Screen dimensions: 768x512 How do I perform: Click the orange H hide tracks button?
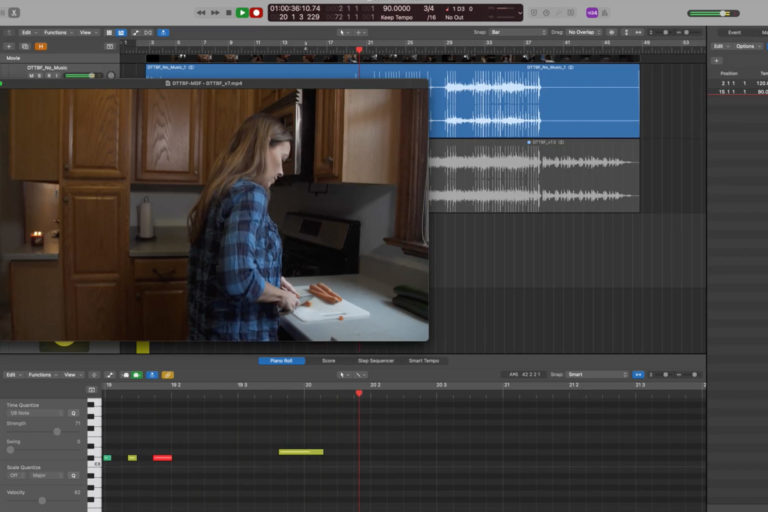(41, 46)
